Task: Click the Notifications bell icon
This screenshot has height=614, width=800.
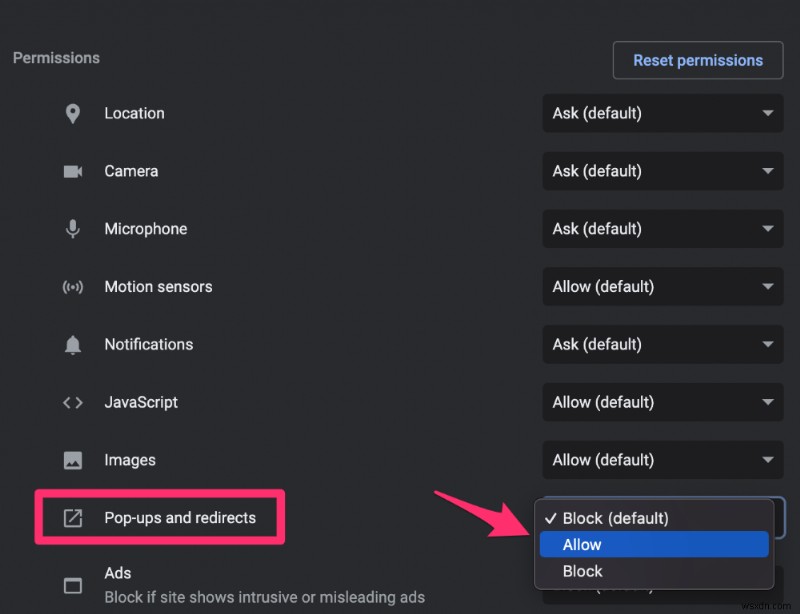Action: 72,344
